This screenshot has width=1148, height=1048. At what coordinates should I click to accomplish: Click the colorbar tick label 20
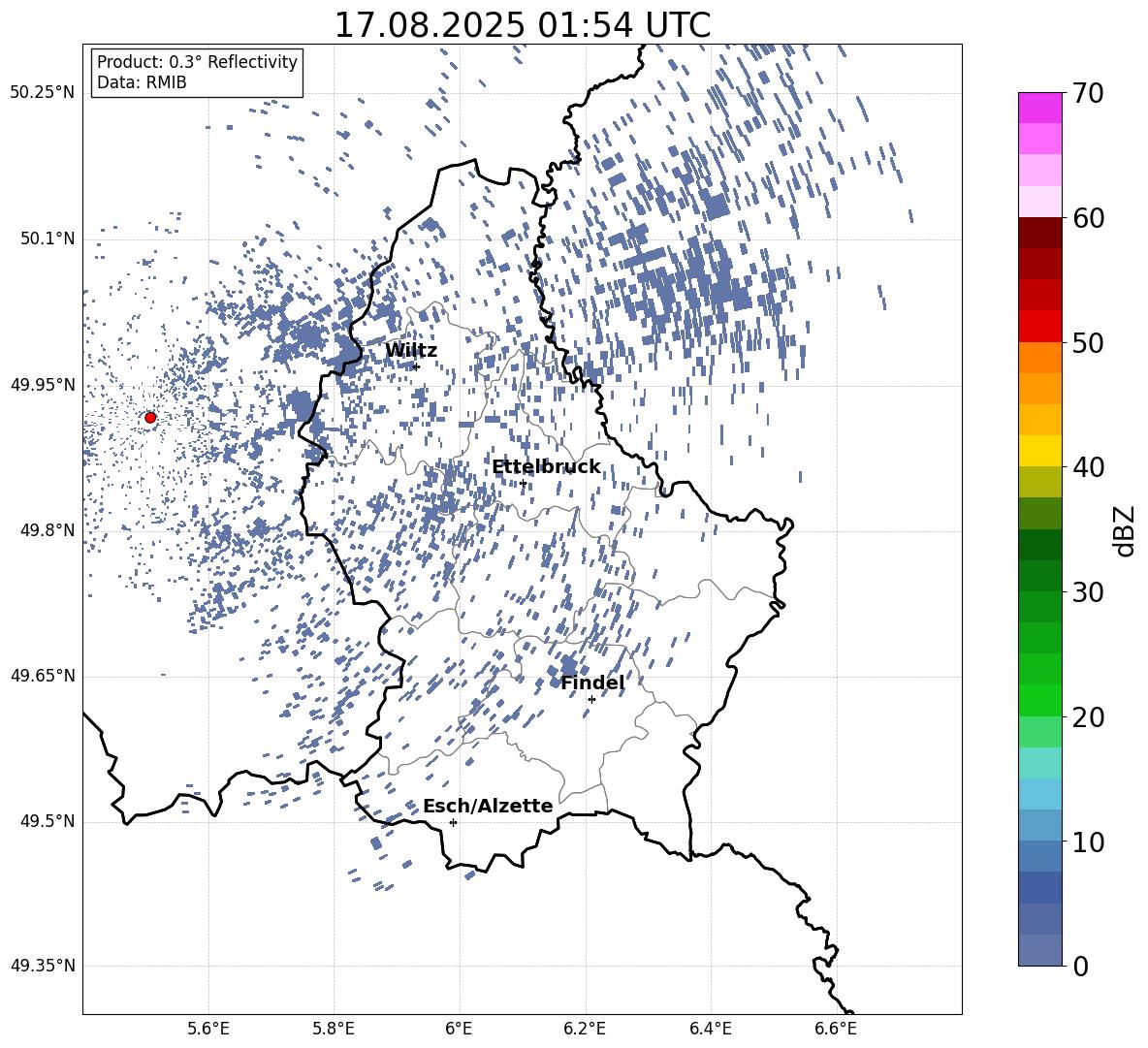click(x=1088, y=717)
